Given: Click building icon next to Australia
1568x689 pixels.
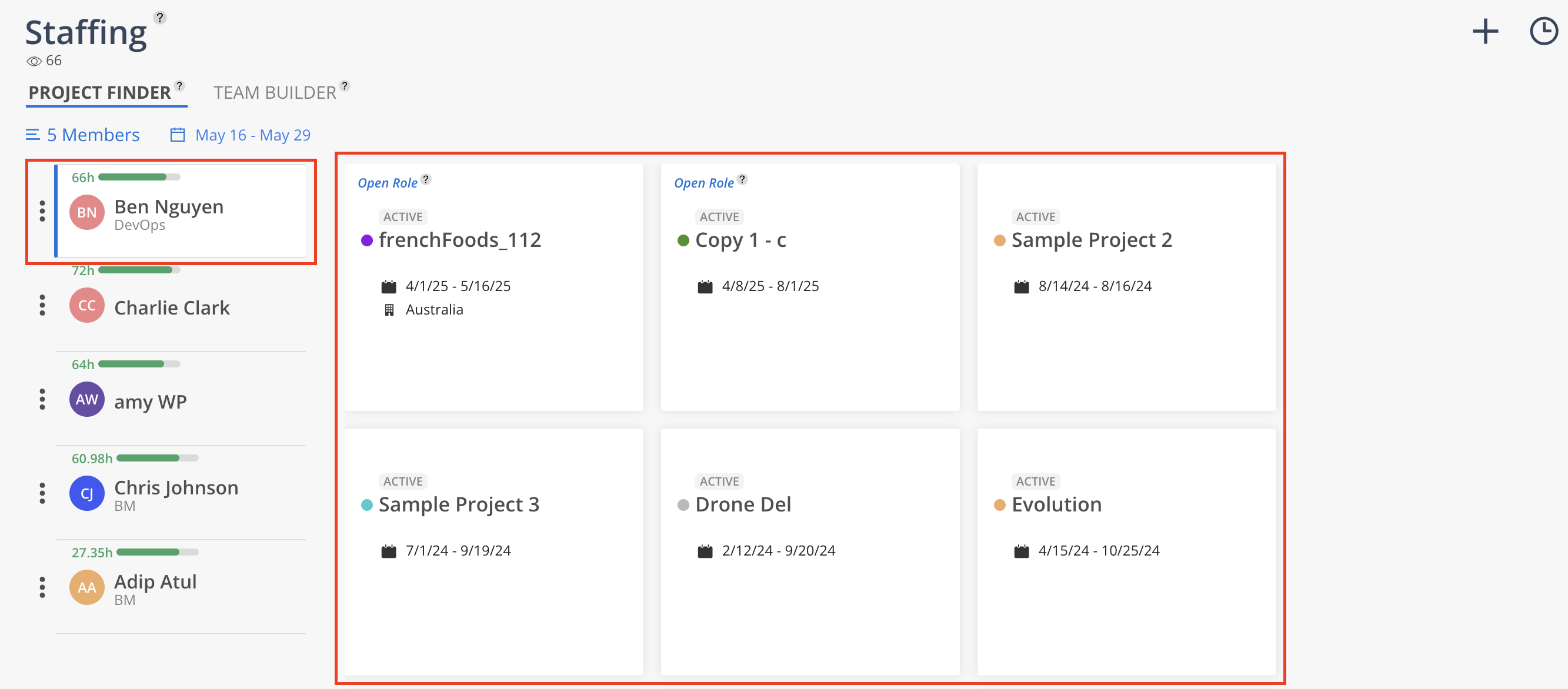Looking at the screenshot, I should (x=389, y=310).
